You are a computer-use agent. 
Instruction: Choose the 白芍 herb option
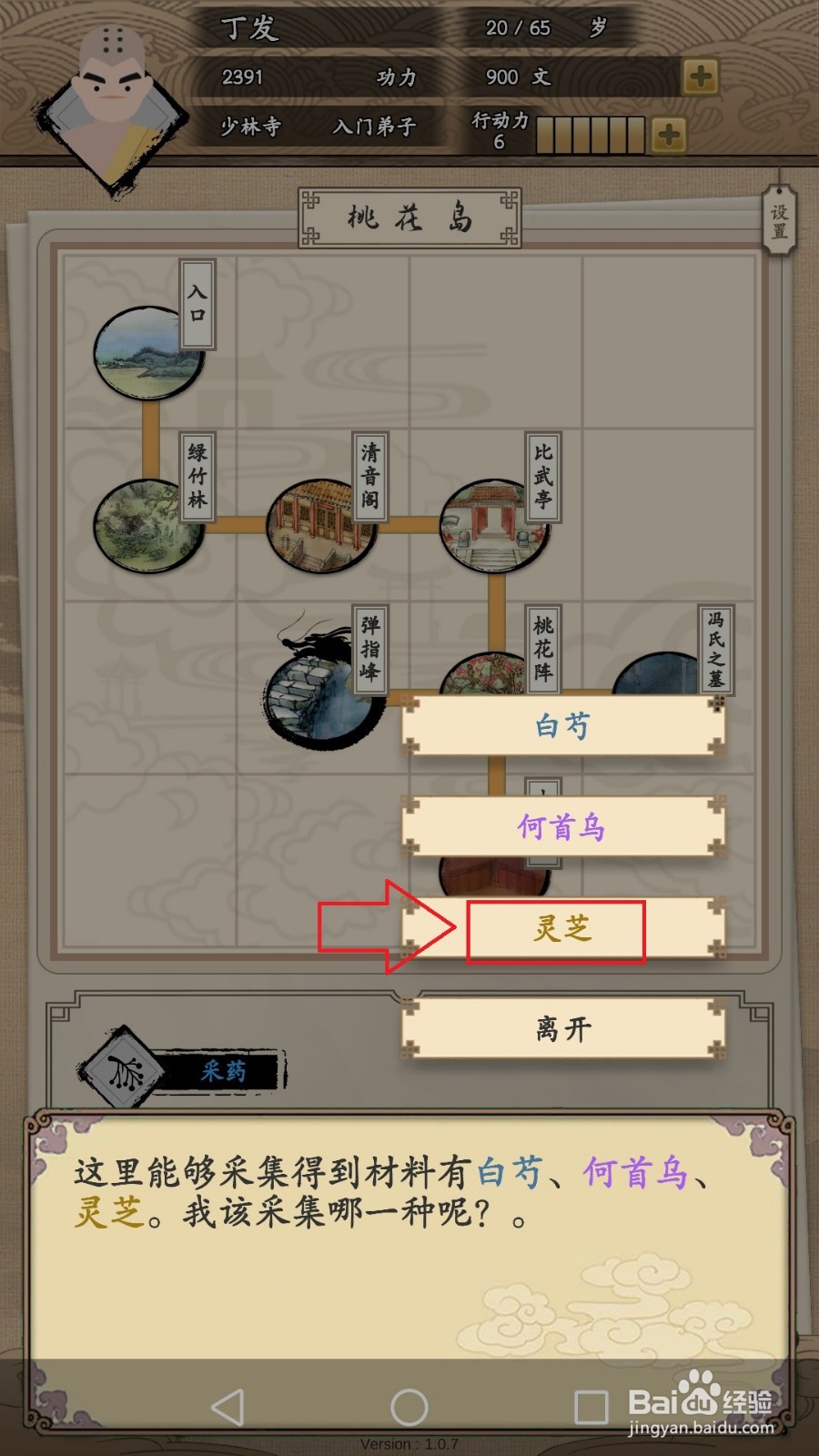pos(562,725)
